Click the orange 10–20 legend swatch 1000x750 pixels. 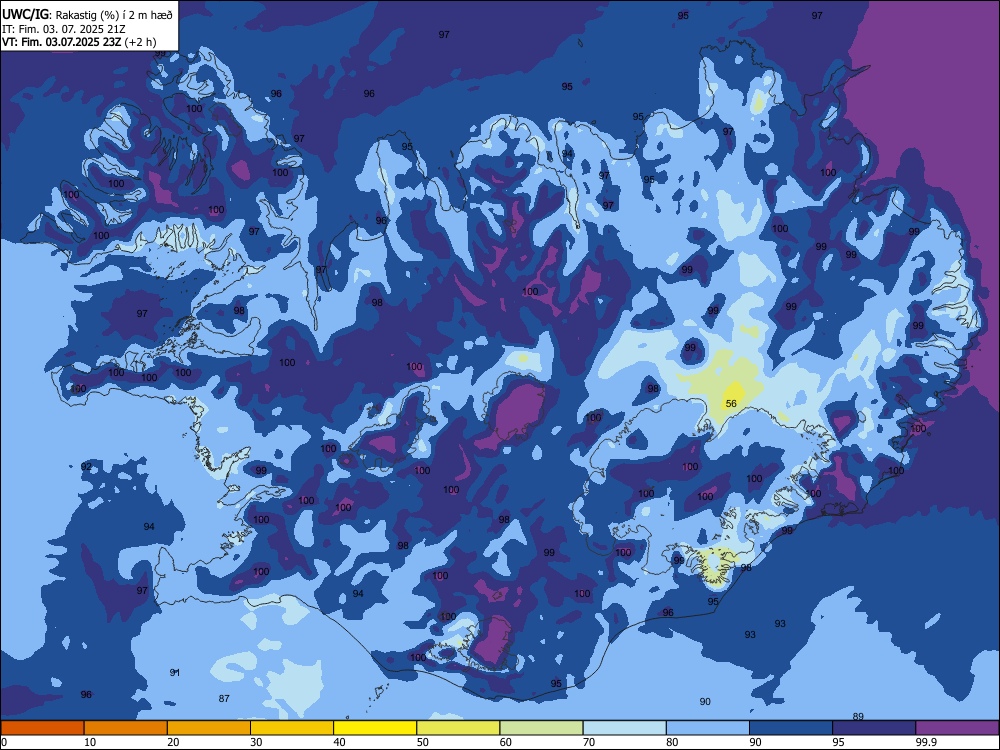126,728
